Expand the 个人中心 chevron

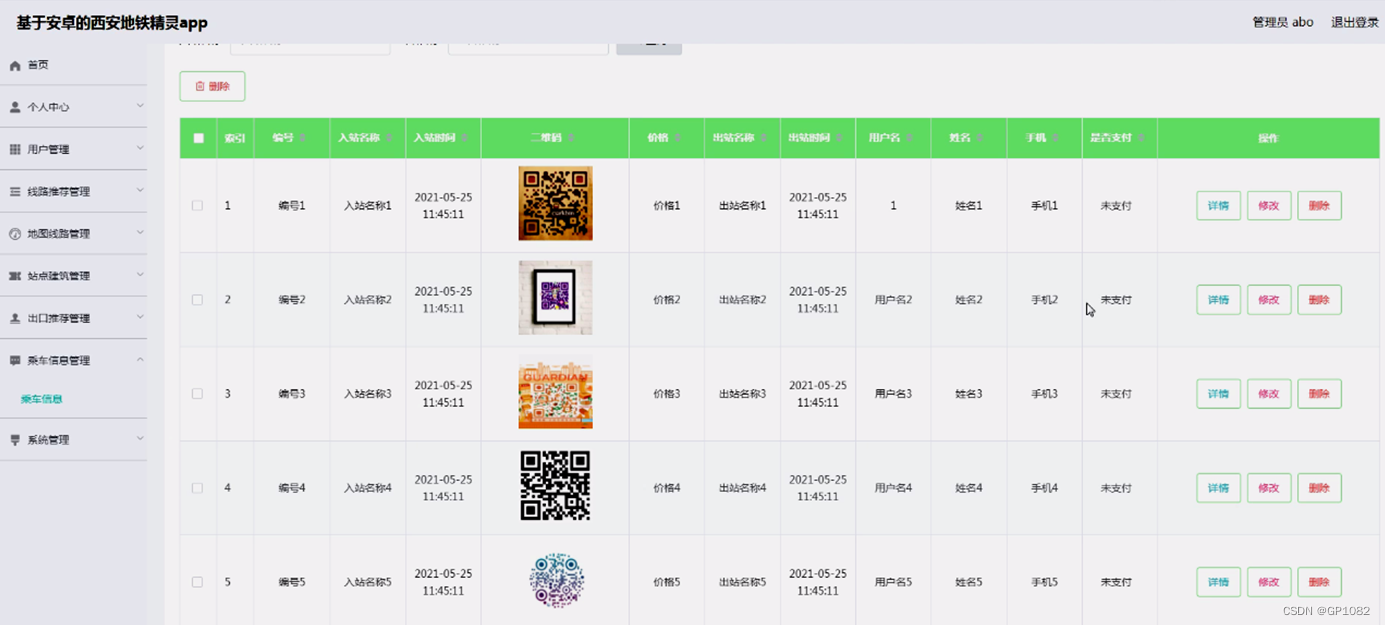pos(140,106)
